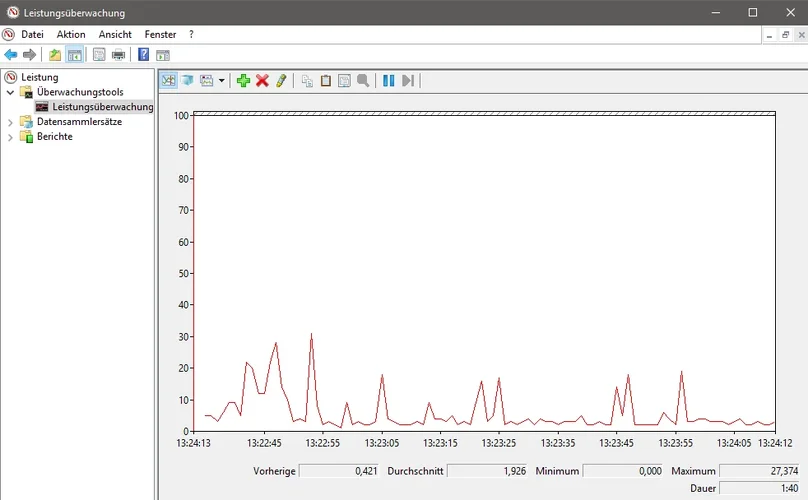The height and width of the screenshot is (500, 808).
Task: Expand the Datensammlersätze tree node
Action: coord(11,122)
